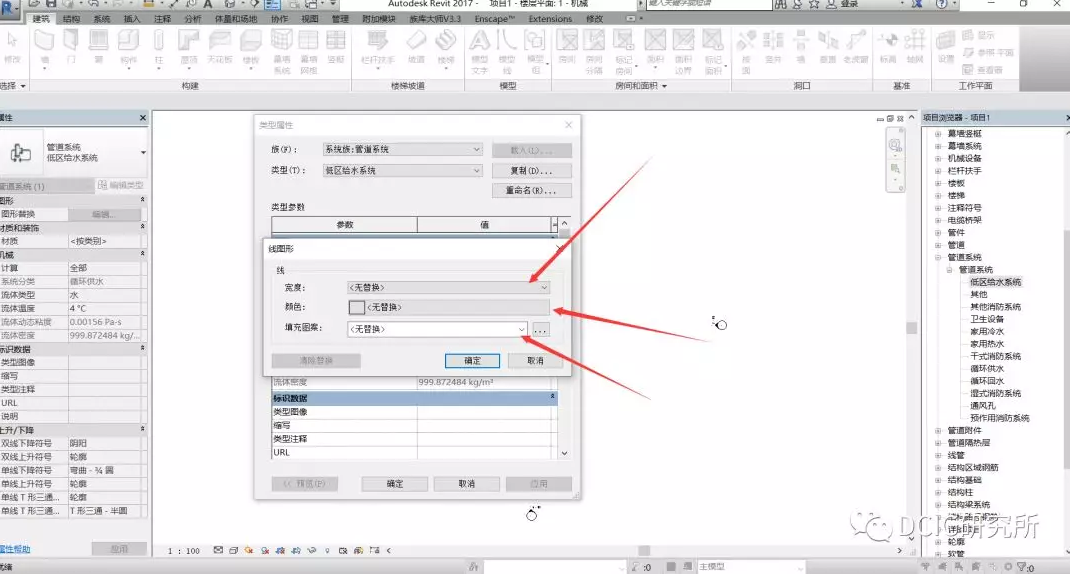The image size is (1070, 574).
Task: Click the 重命名(R)... rename button
Action: (x=532, y=190)
